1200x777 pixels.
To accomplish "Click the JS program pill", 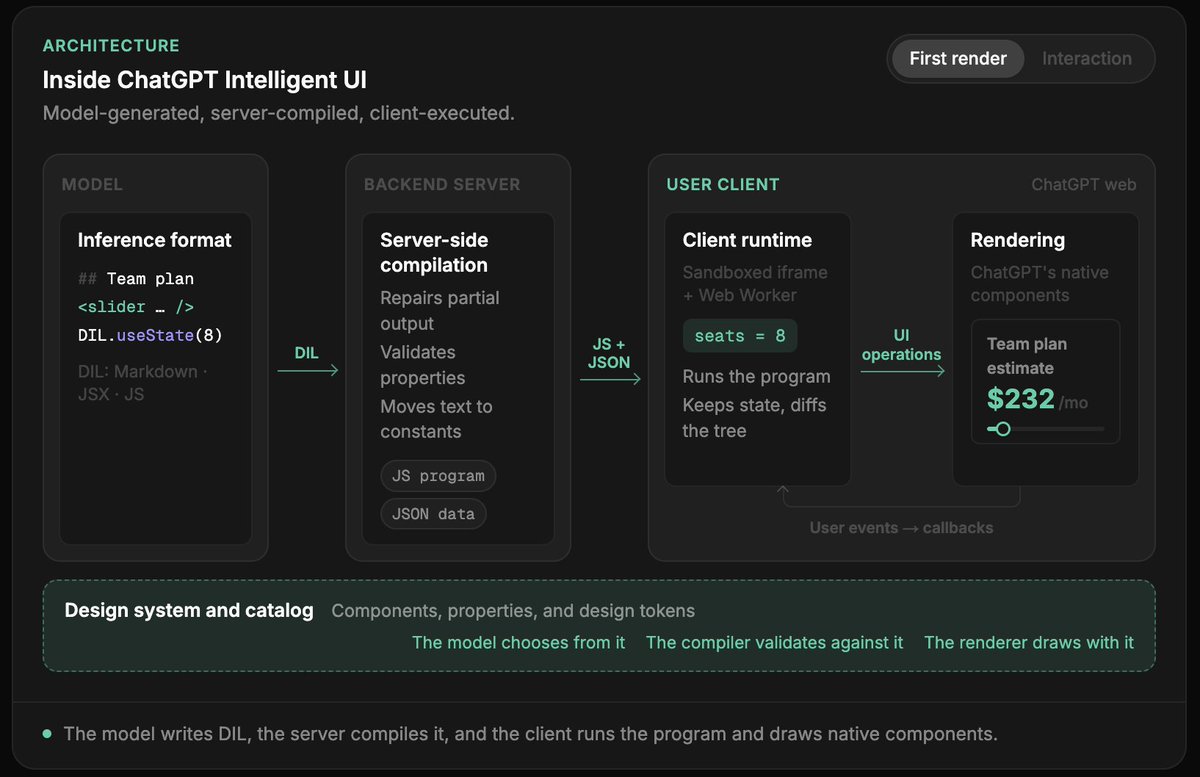I will [x=438, y=476].
